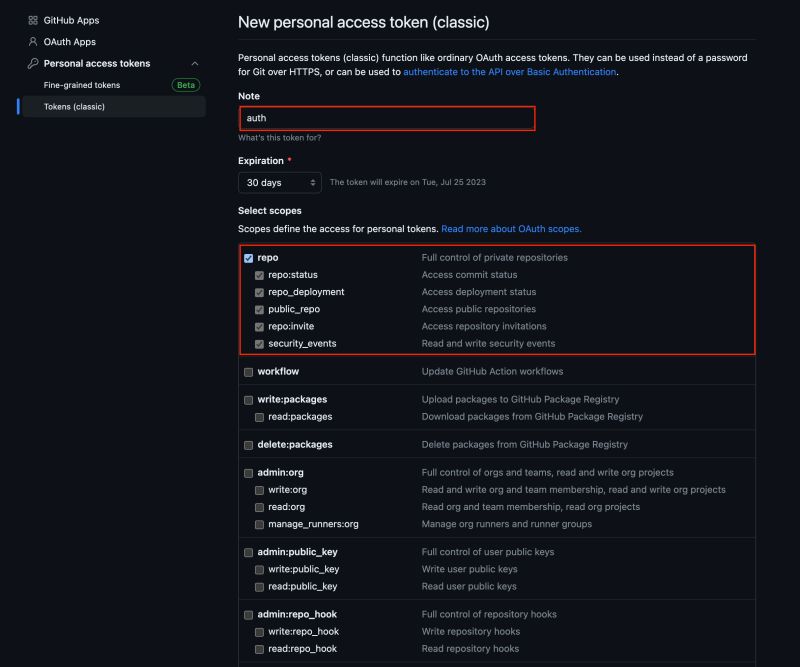The width and height of the screenshot is (800, 667).
Task: Check the write:public_key checkbox
Action: (x=259, y=570)
